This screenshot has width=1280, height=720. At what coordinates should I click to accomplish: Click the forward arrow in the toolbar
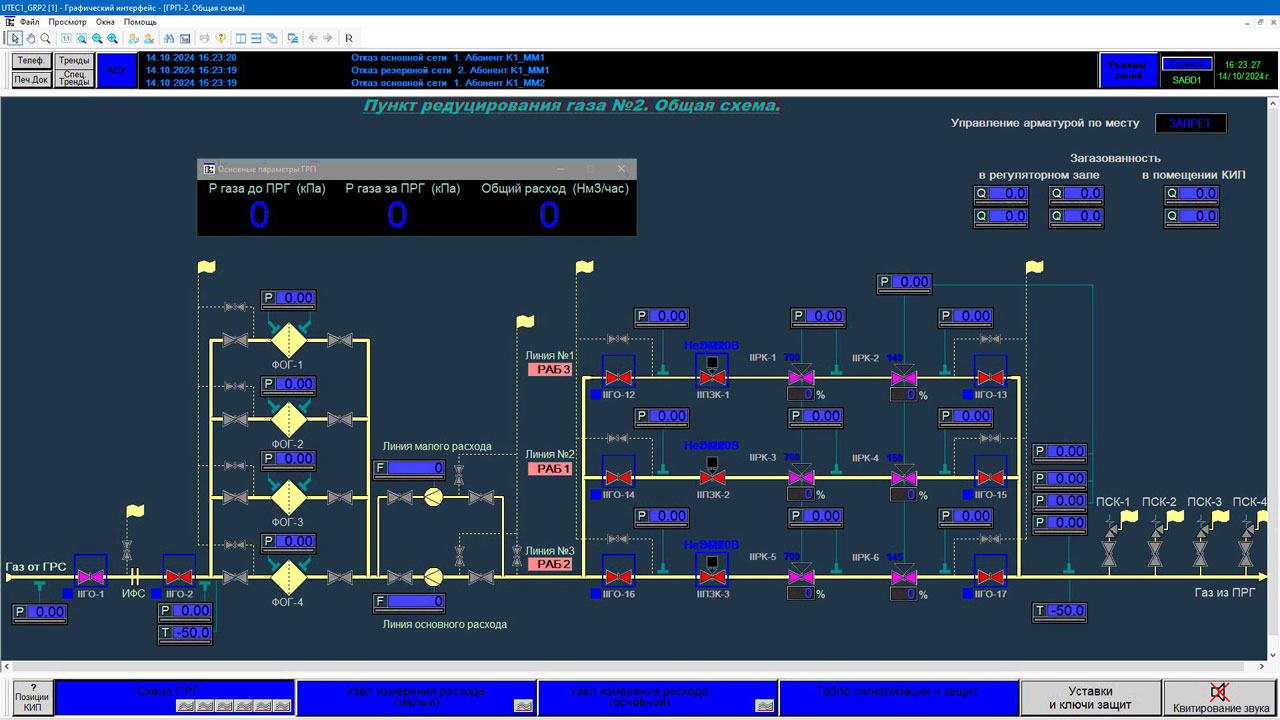327,38
